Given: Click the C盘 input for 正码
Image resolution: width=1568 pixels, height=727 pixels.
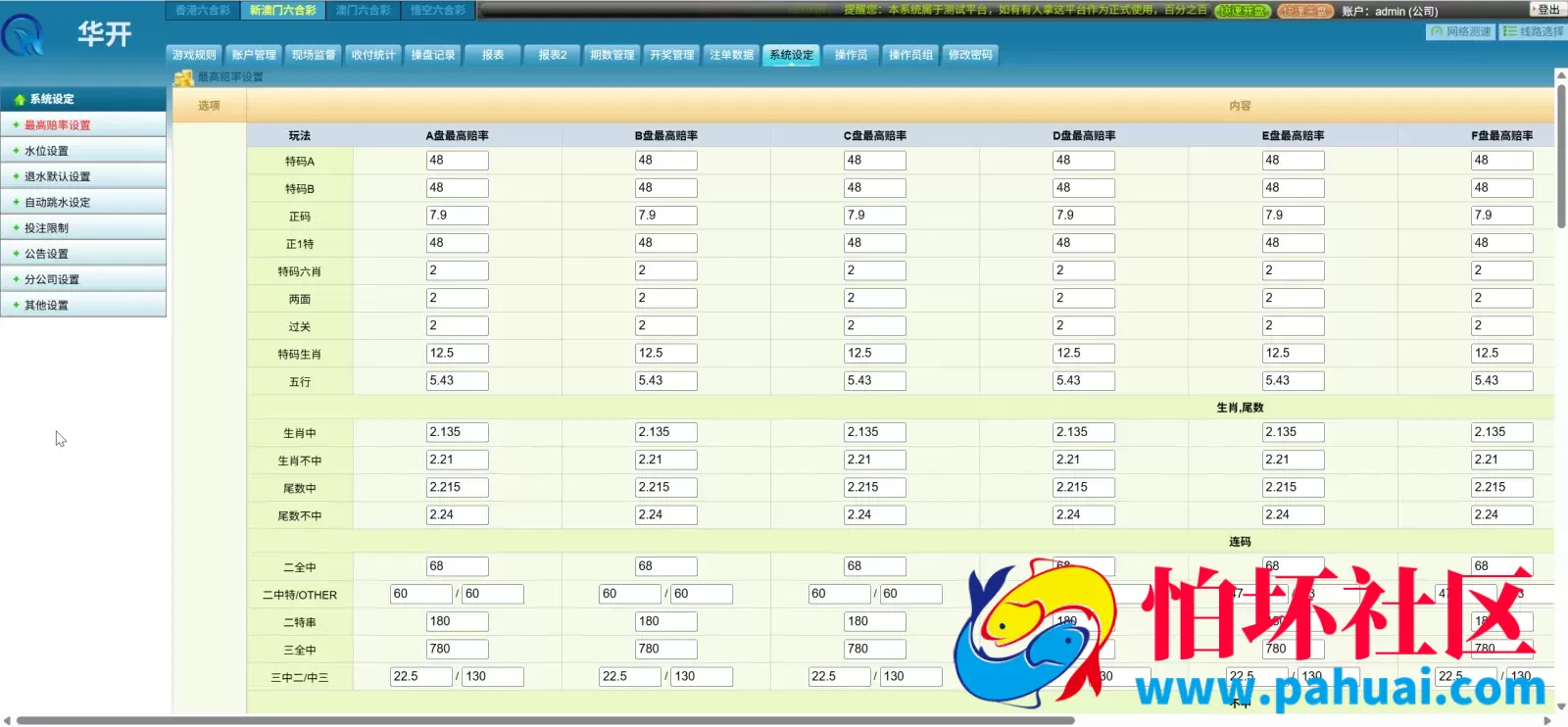Looking at the screenshot, I should pyautogui.click(x=875, y=216).
